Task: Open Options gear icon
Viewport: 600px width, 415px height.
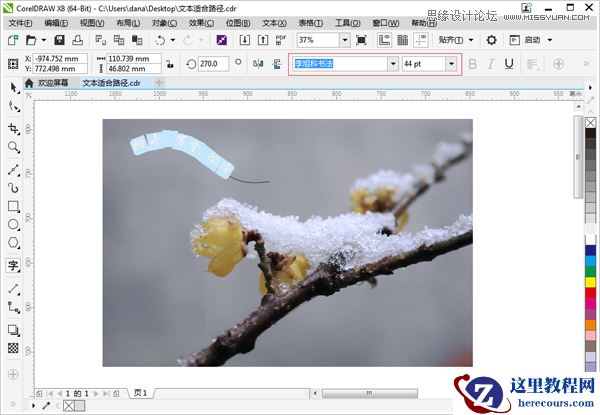Action: point(491,40)
